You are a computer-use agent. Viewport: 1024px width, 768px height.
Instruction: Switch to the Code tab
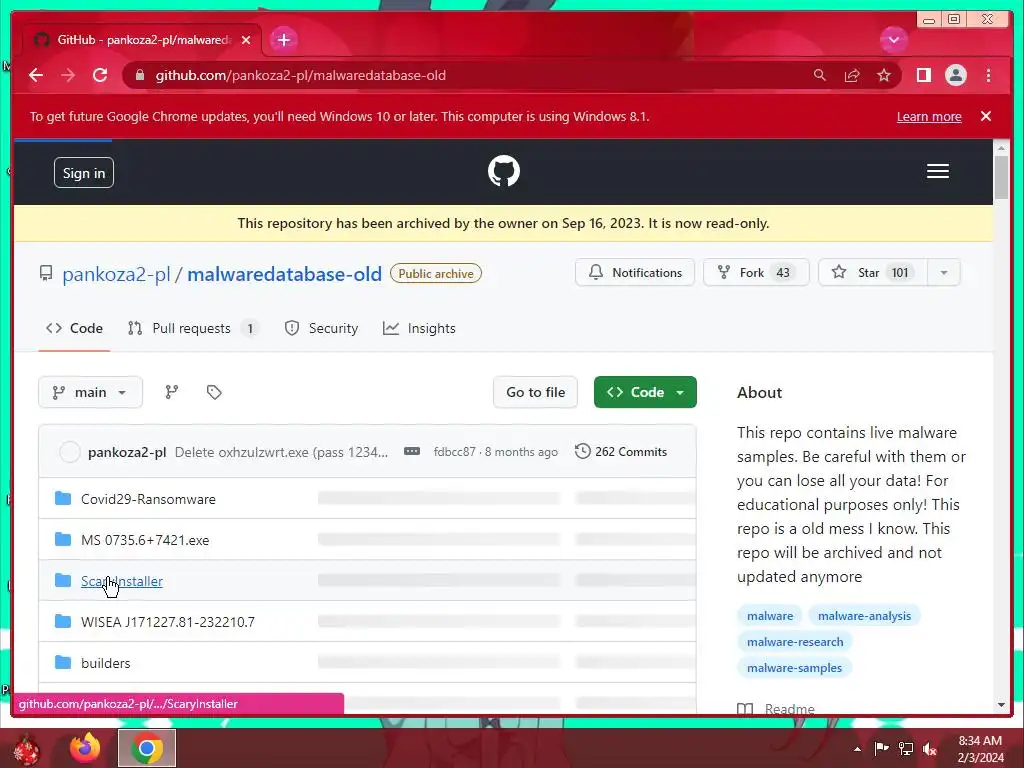pos(74,328)
